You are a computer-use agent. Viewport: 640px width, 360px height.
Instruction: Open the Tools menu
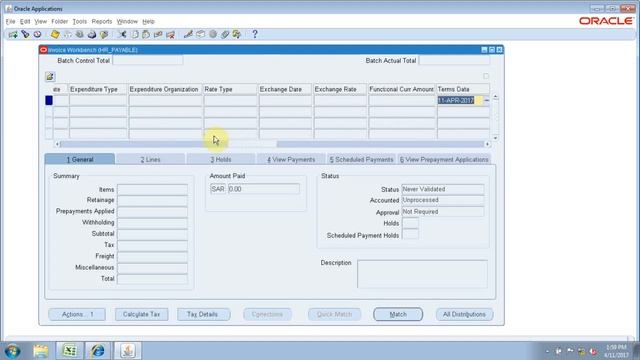(80, 21)
